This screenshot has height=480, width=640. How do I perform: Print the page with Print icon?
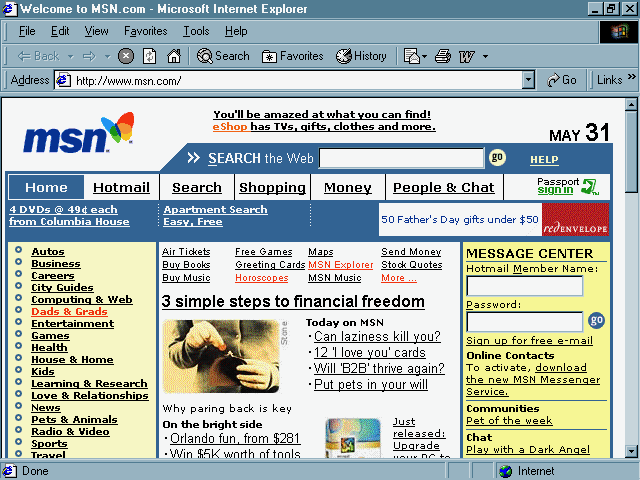pos(443,56)
